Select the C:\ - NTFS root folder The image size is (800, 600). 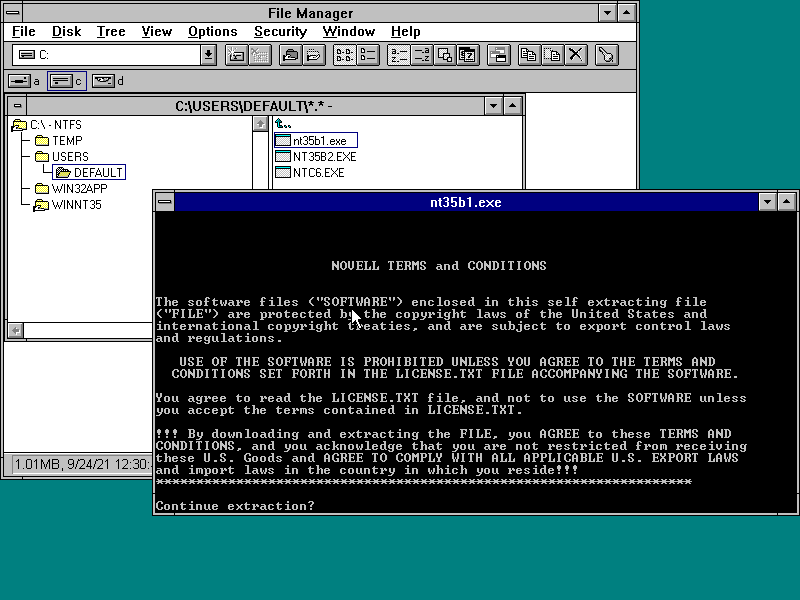coord(47,125)
